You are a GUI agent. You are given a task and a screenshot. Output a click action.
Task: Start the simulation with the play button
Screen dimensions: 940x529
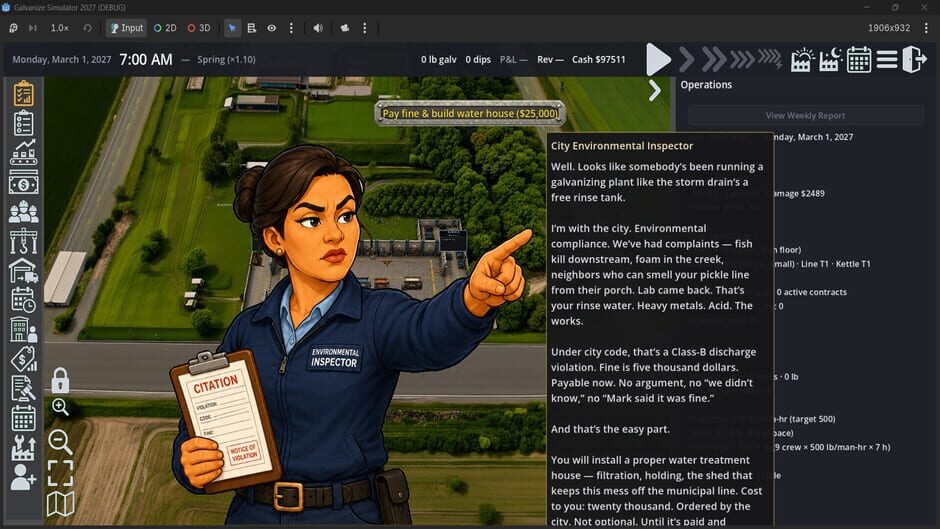coord(658,60)
